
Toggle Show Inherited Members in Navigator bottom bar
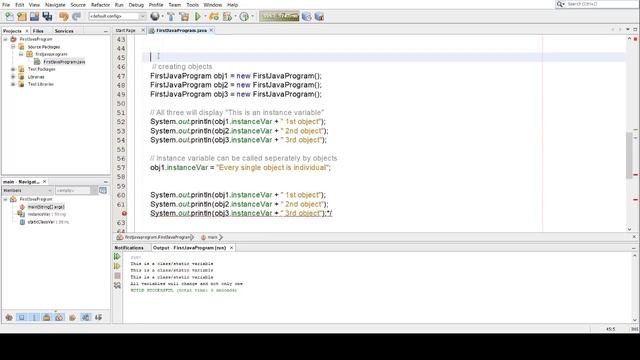point(9,317)
